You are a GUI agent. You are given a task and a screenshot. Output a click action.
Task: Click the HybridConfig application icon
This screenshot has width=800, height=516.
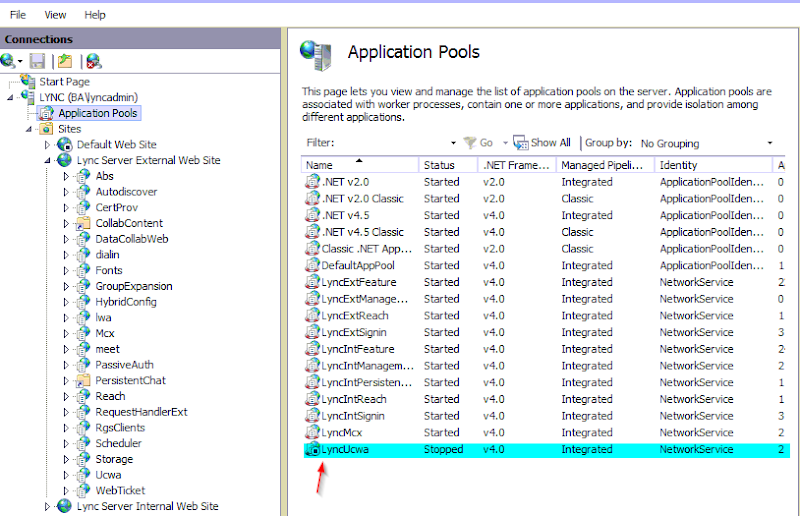(x=83, y=302)
